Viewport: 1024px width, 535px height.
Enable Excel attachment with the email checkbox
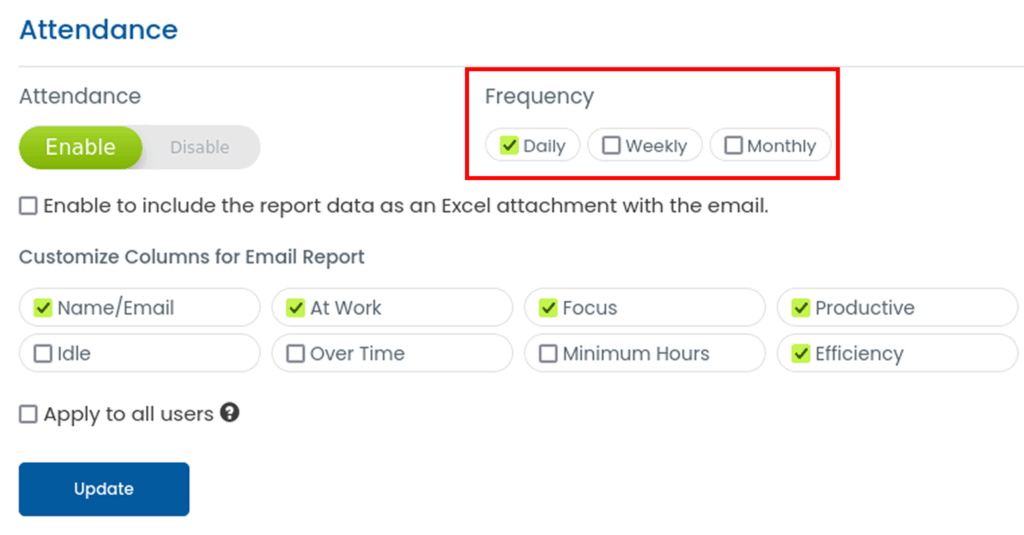point(29,207)
